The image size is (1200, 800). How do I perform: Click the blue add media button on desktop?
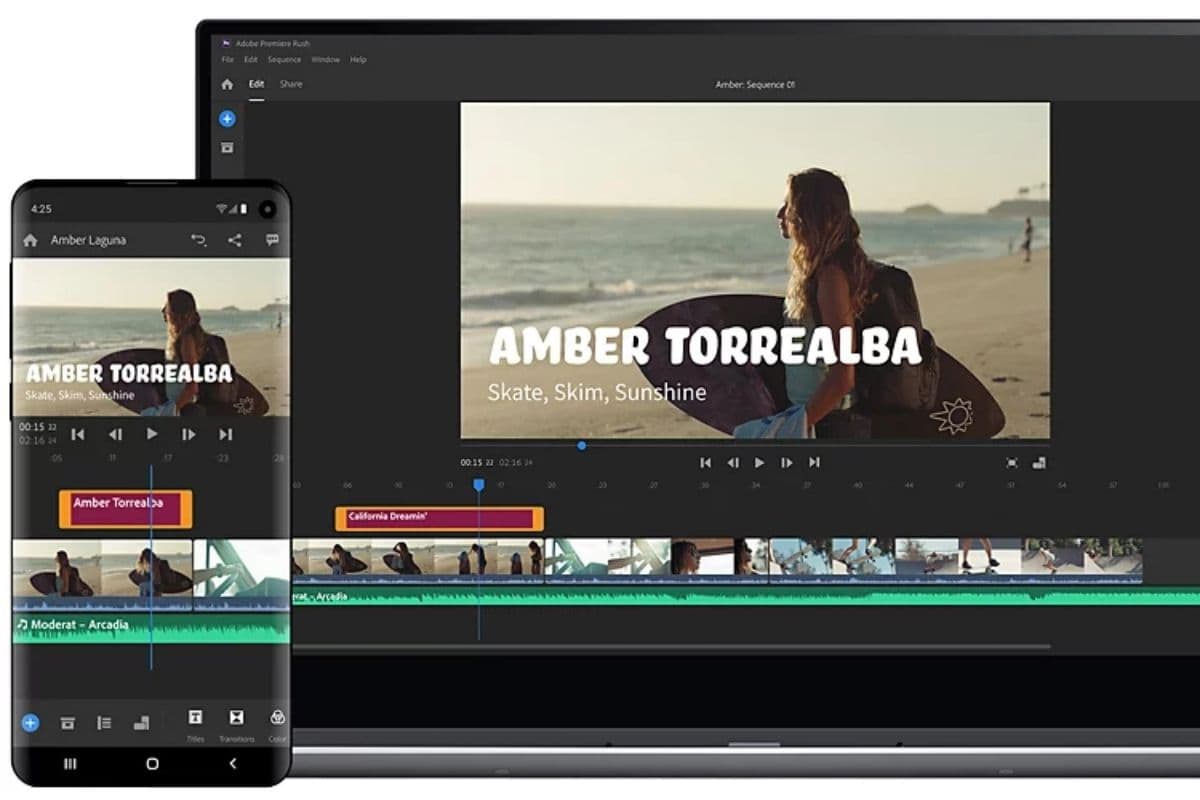pyautogui.click(x=227, y=119)
